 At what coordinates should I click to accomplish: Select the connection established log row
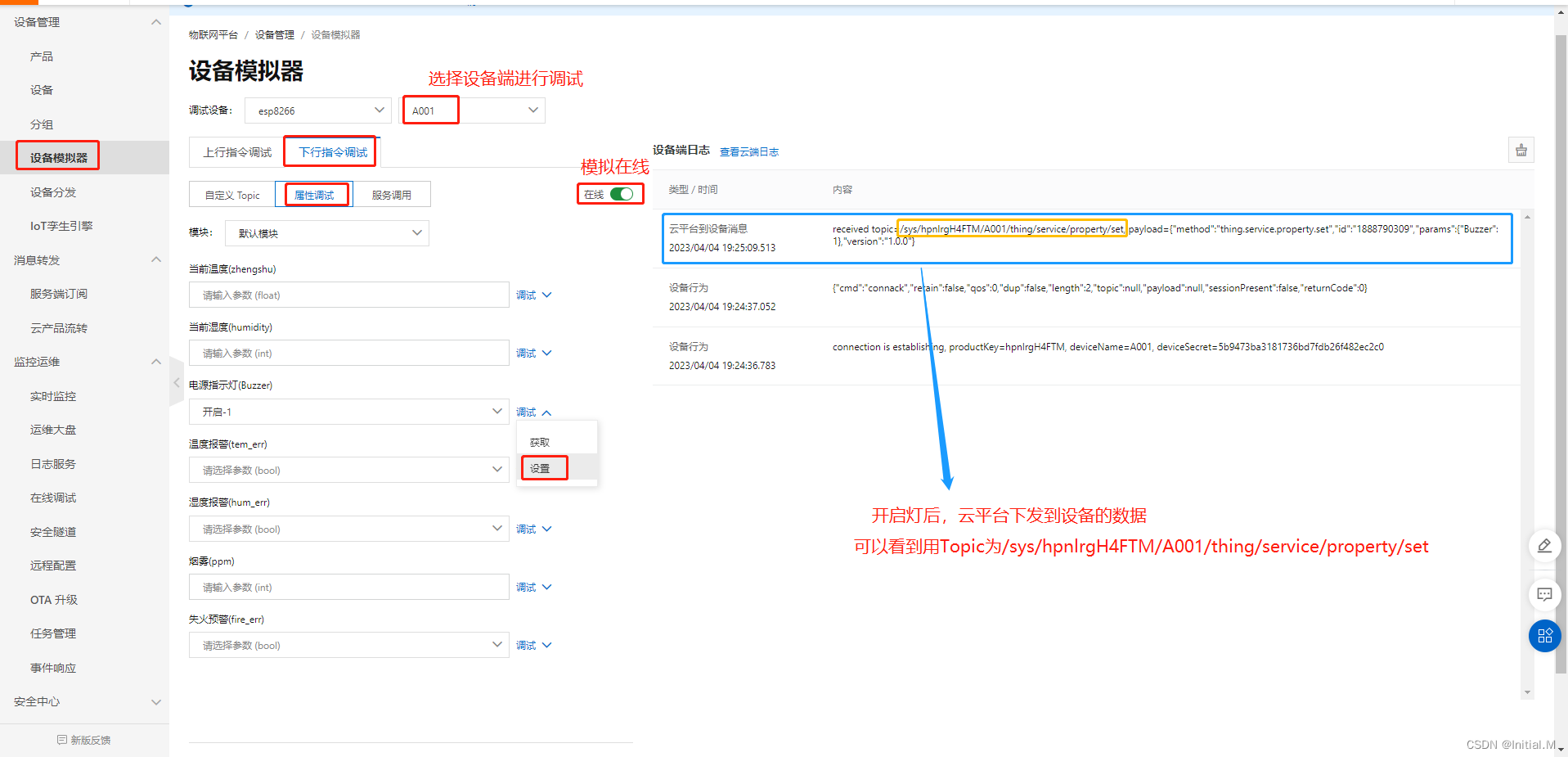[x=1087, y=356]
